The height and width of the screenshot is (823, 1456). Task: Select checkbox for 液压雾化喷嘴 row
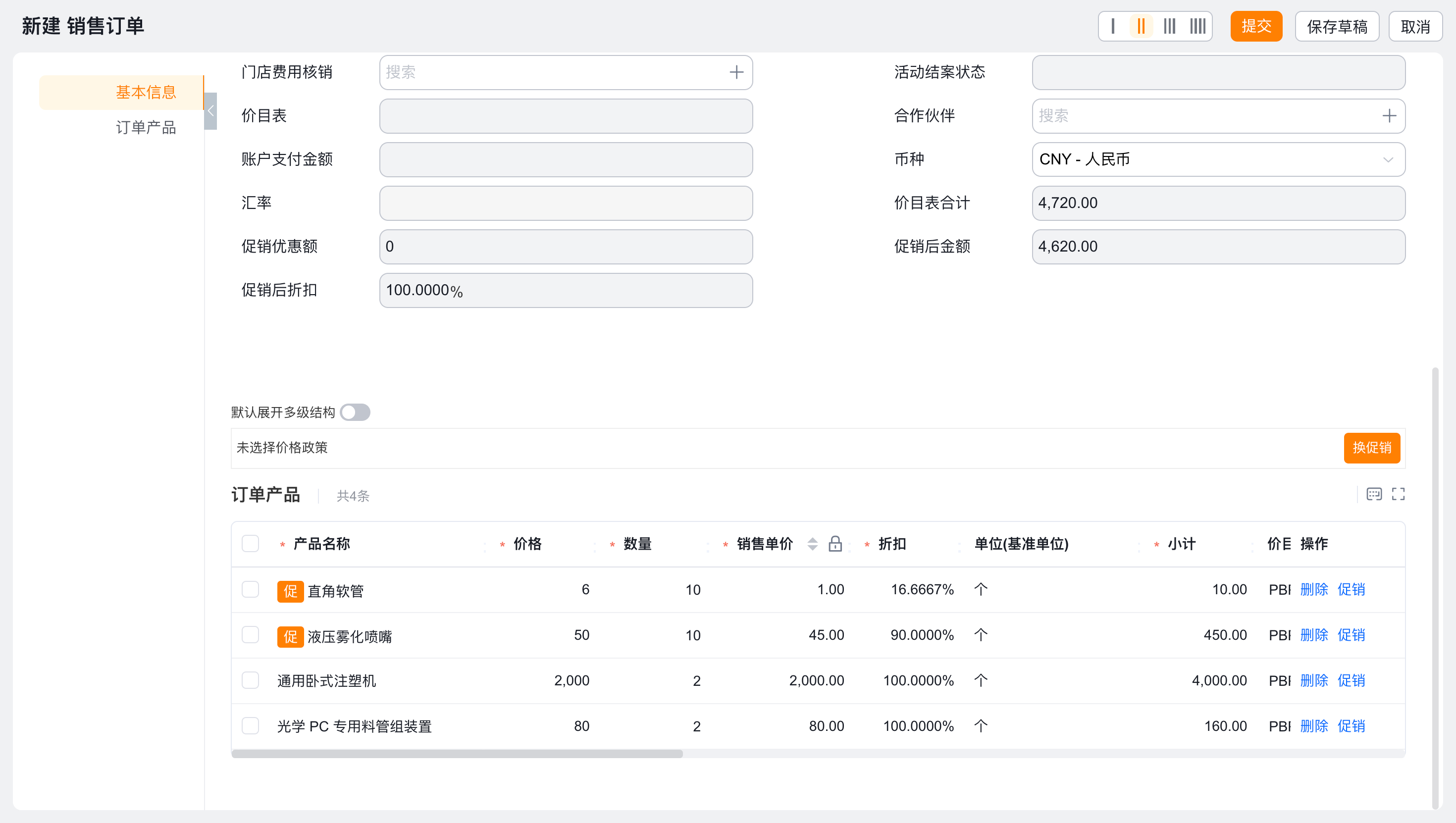(251, 635)
